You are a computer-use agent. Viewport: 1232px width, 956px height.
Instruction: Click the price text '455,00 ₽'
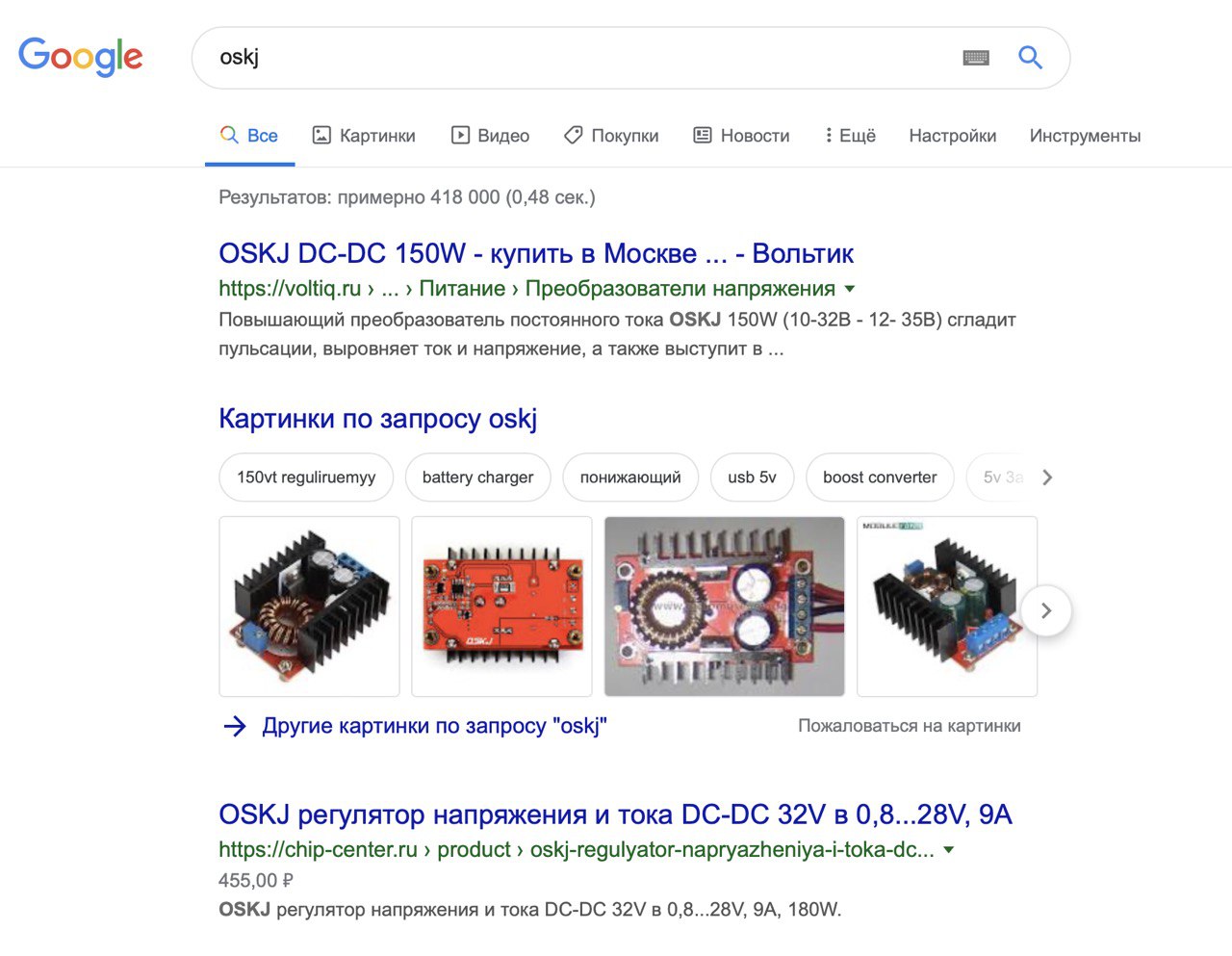256,881
